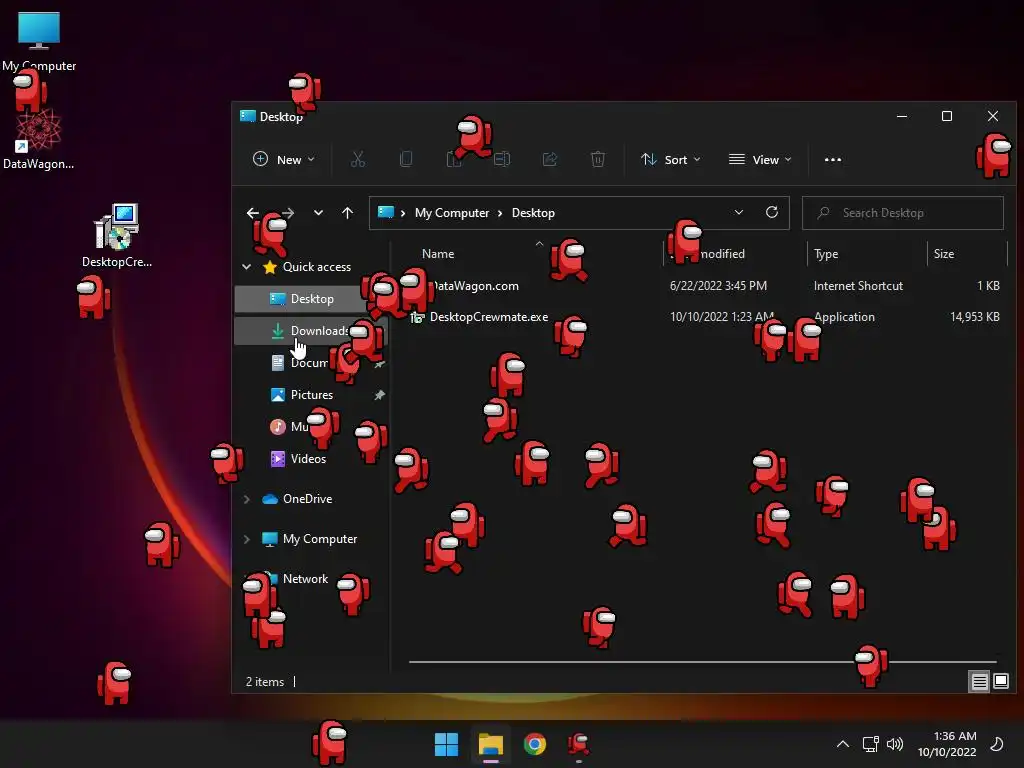This screenshot has height=768, width=1024.
Task: Click the Delete trash icon
Action: coord(598,159)
